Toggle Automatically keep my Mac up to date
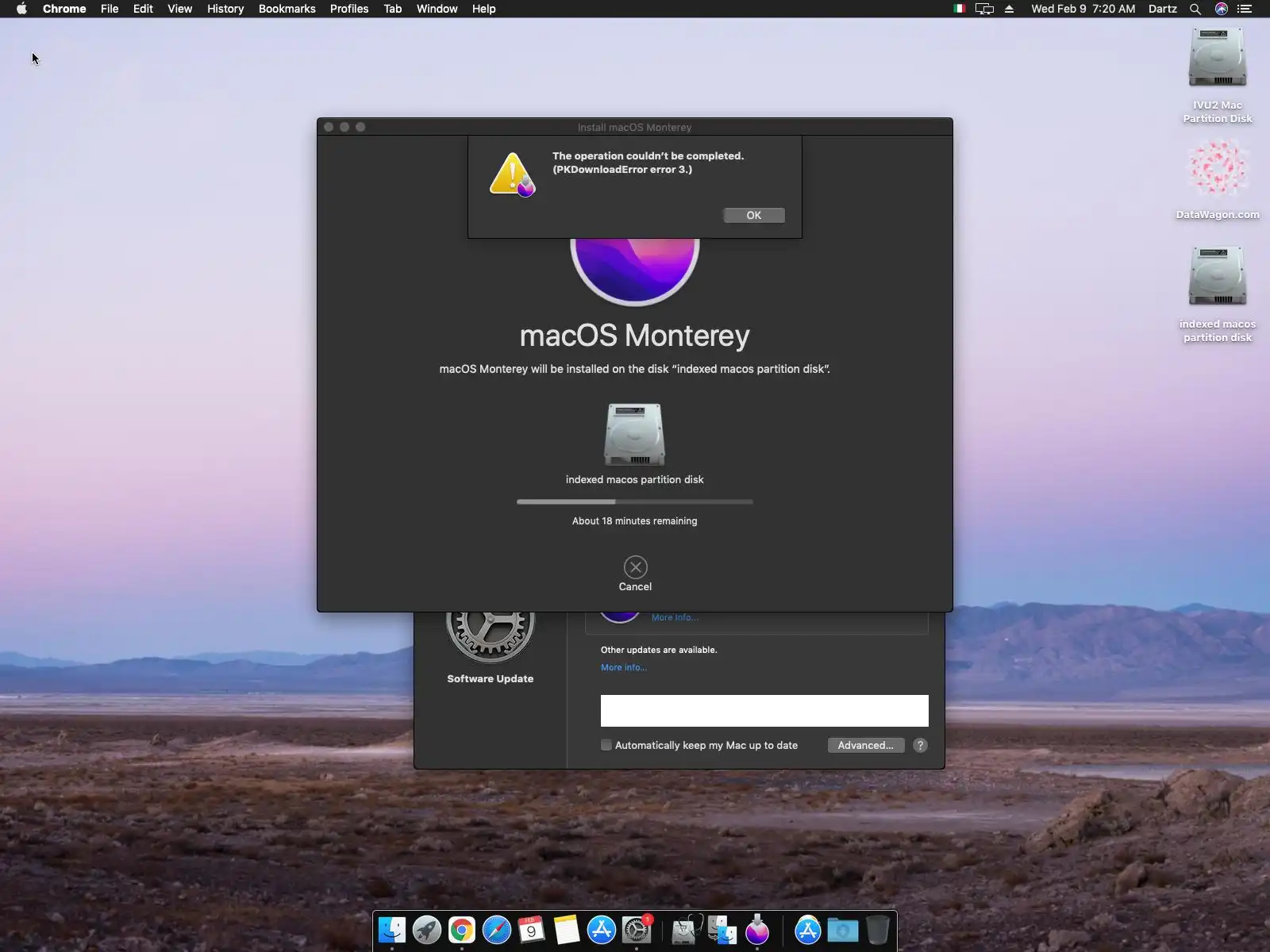Image resolution: width=1270 pixels, height=952 pixels. point(606,745)
